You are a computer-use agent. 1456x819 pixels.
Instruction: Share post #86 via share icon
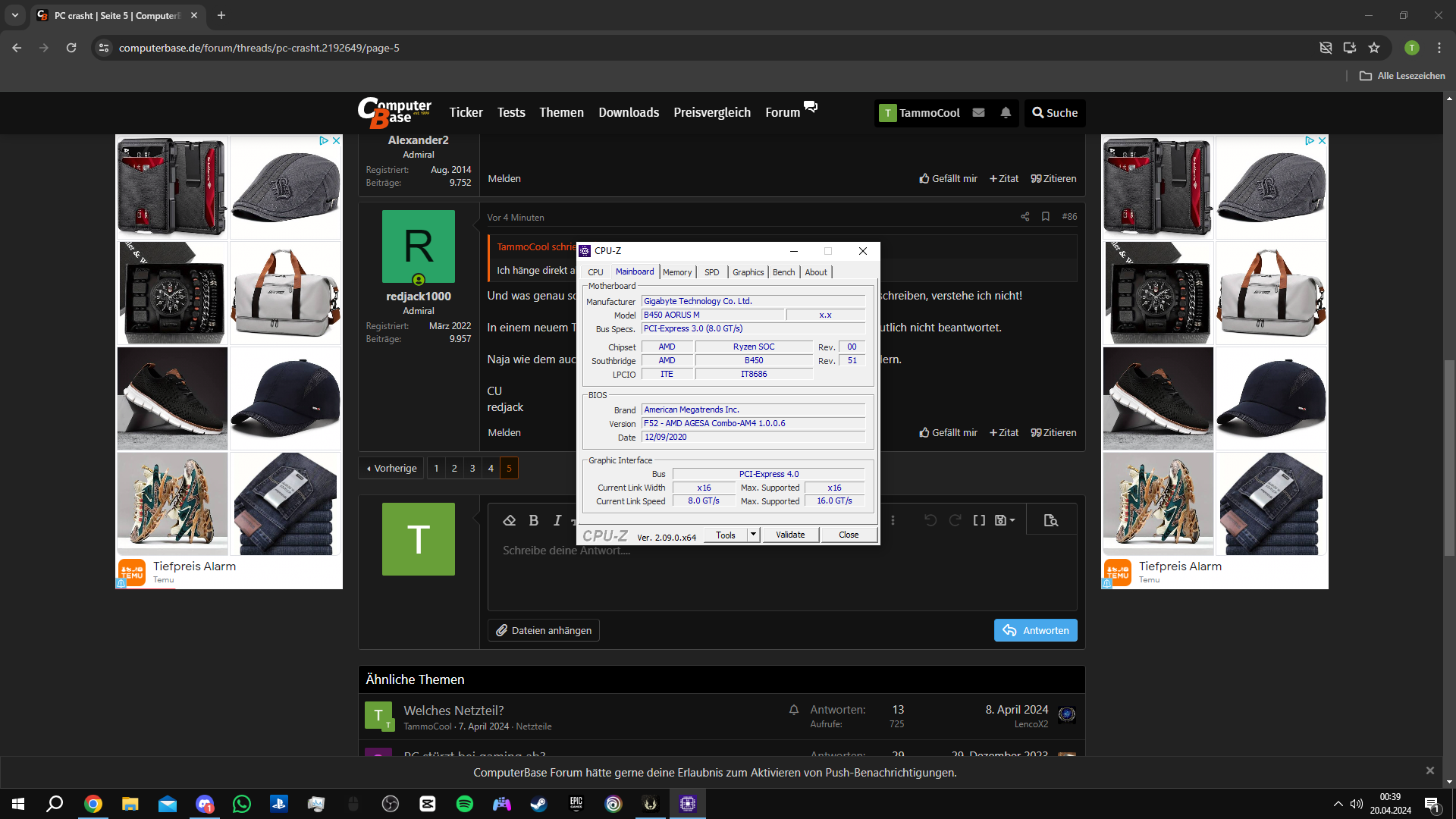[x=1025, y=217]
